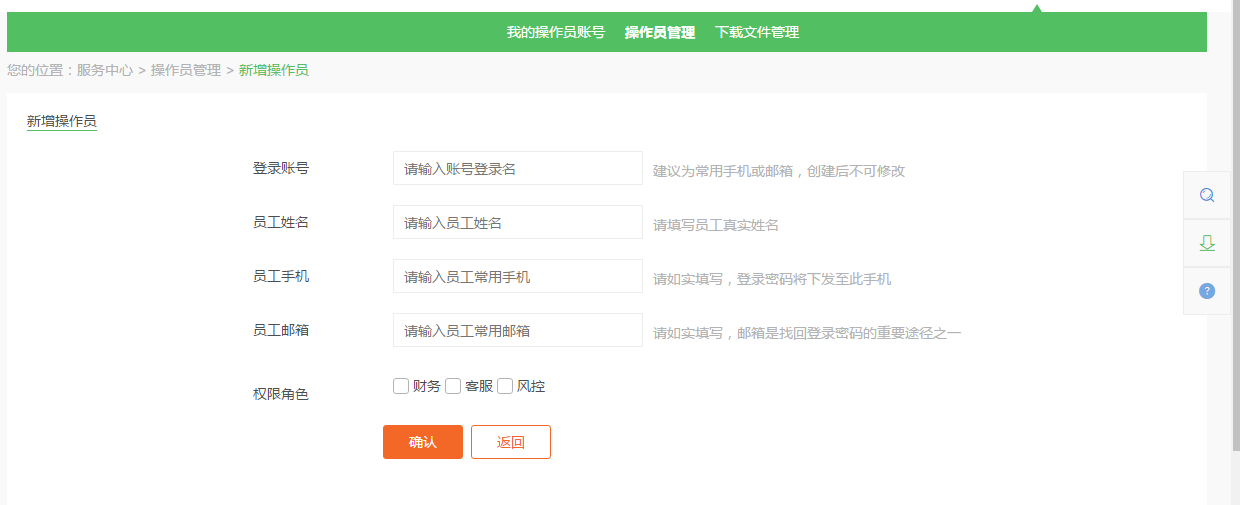Focus the 登录账号 input field

518,168
